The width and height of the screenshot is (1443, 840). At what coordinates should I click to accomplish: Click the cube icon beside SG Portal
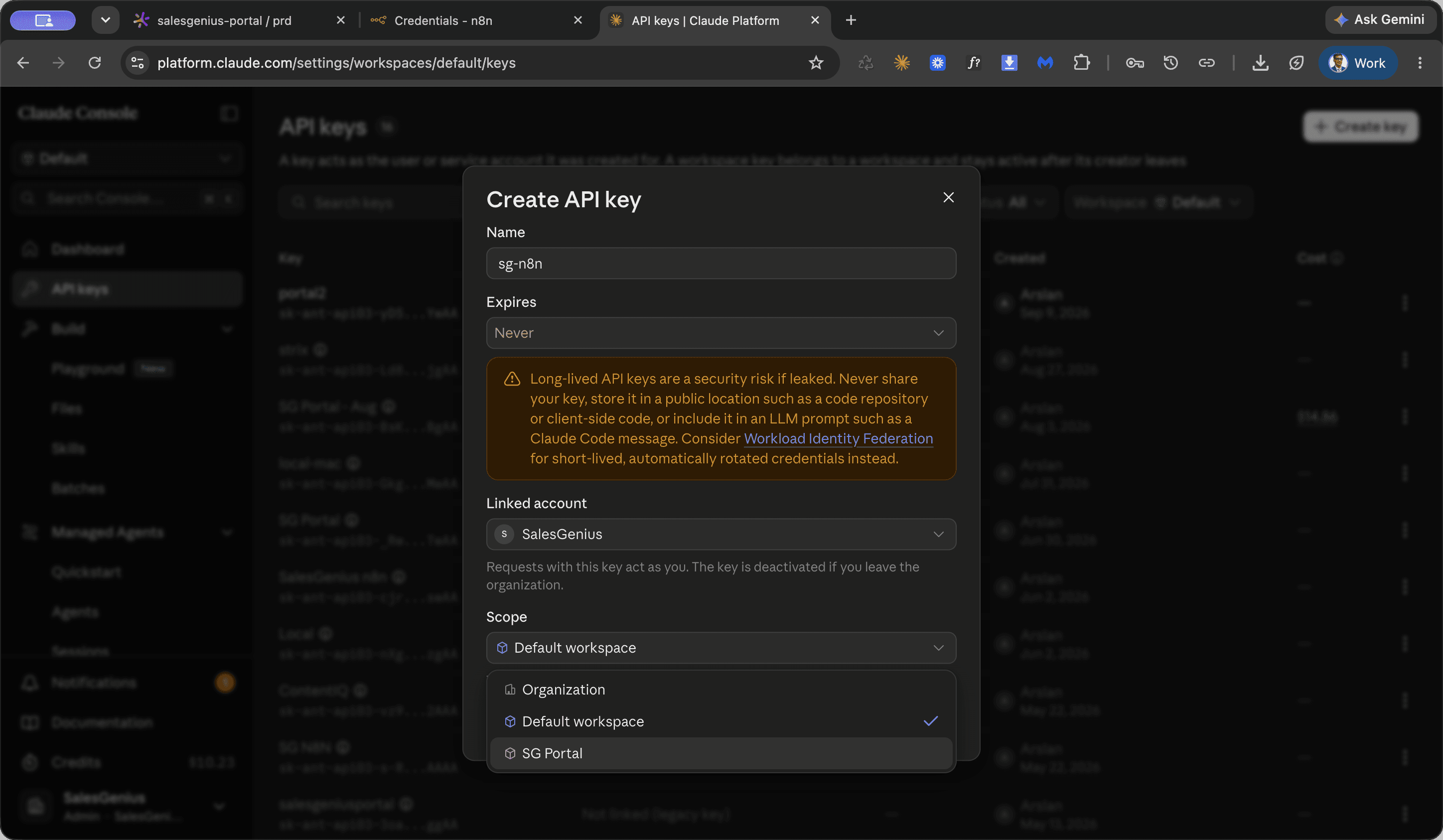[510, 753]
